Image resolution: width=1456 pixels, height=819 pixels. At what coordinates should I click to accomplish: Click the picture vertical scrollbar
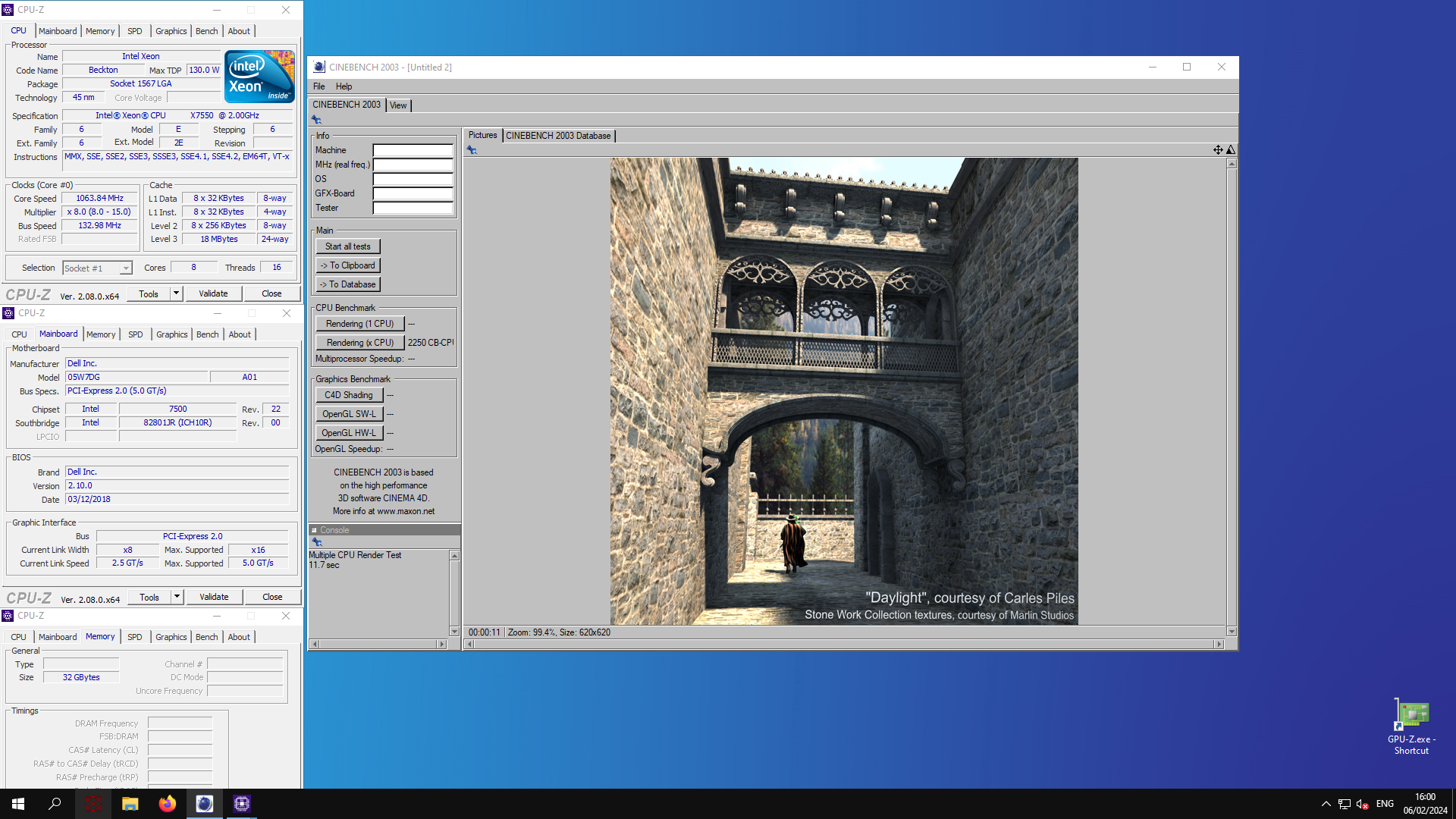[1232, 397]
